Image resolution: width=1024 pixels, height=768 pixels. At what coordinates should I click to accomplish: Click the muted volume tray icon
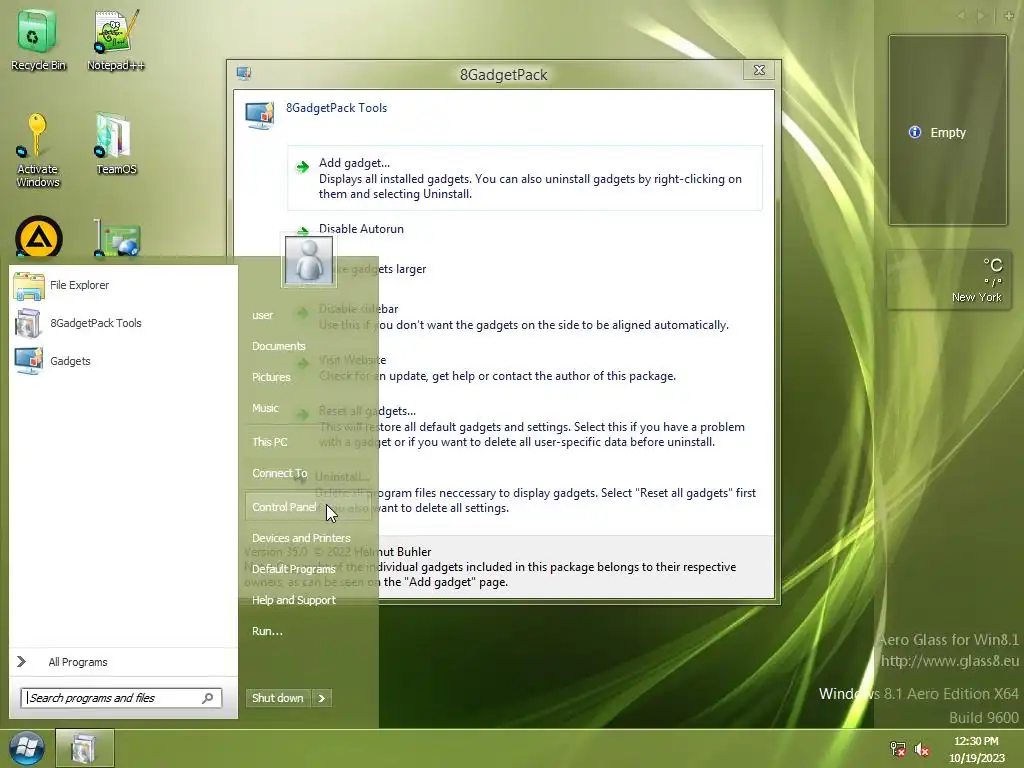(922, 749)
